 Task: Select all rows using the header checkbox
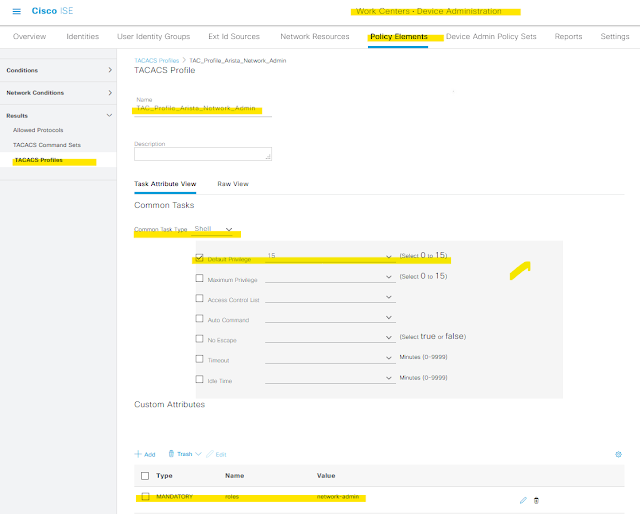pyautogui.click(x=145, y=476)
